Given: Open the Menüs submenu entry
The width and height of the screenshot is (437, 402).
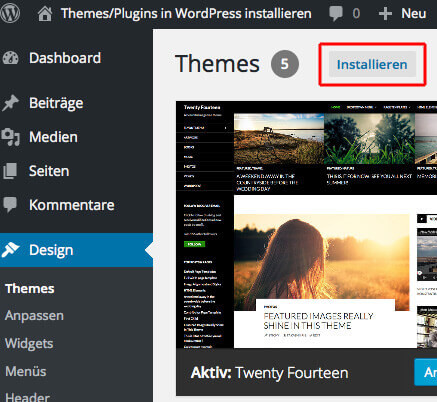Looking at the screenshot, I should (26, 371).
